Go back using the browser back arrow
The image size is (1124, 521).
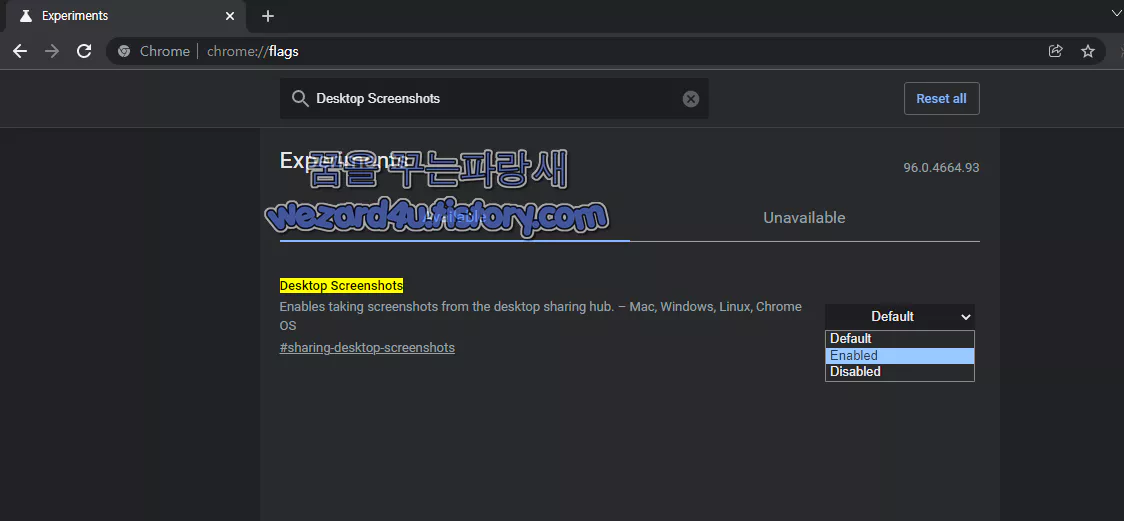[20, 51]
